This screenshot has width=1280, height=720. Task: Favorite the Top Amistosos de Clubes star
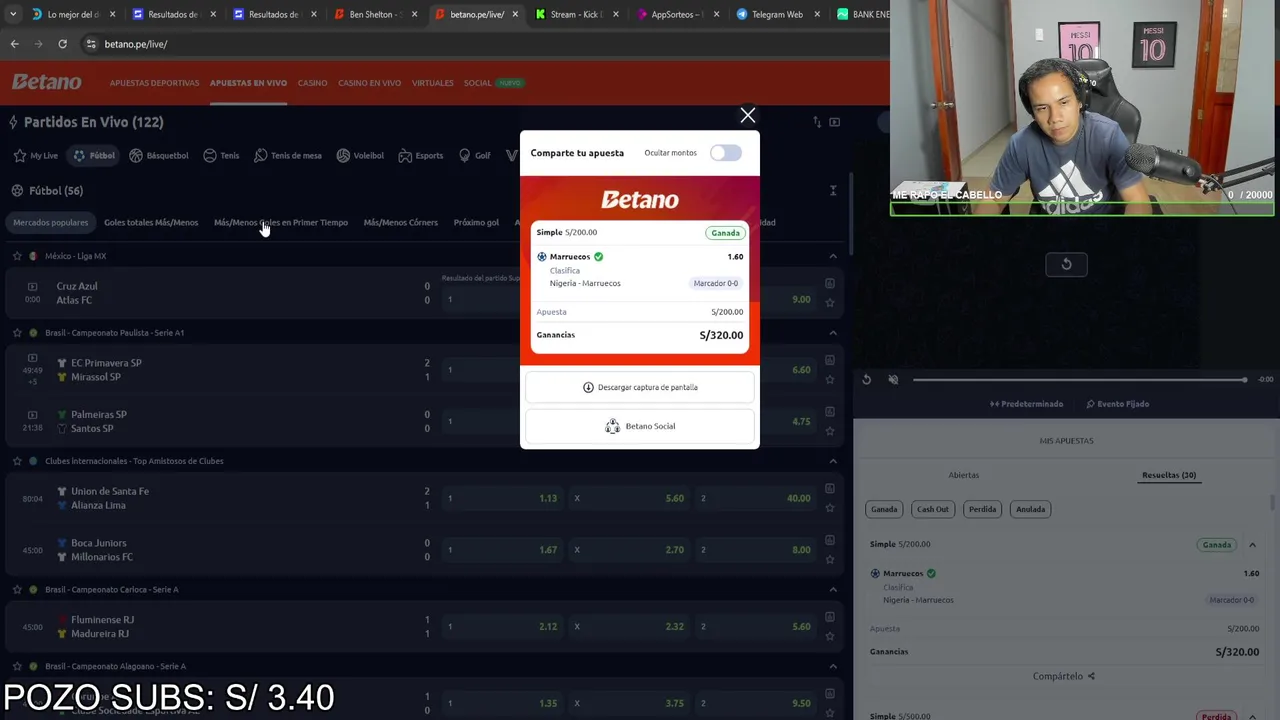pos(17,461)
